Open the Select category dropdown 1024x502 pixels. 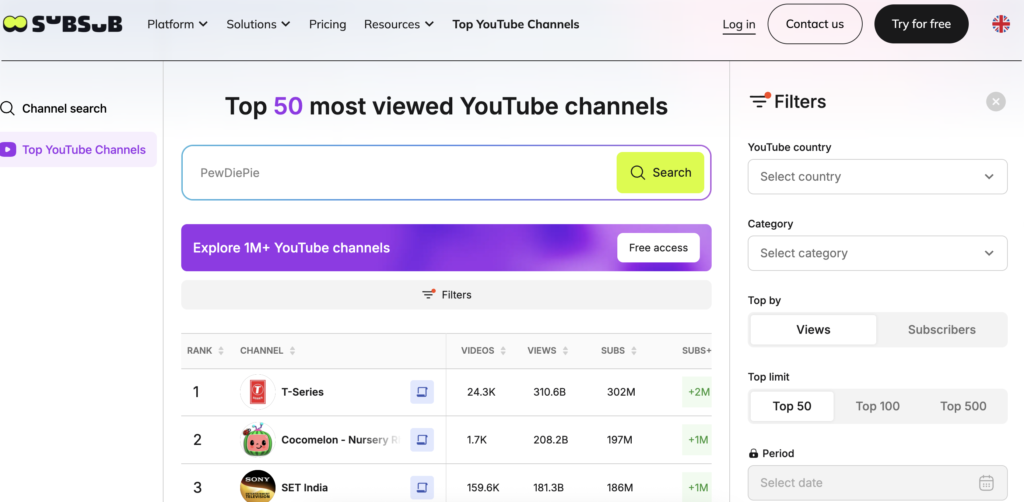point(877,253)
